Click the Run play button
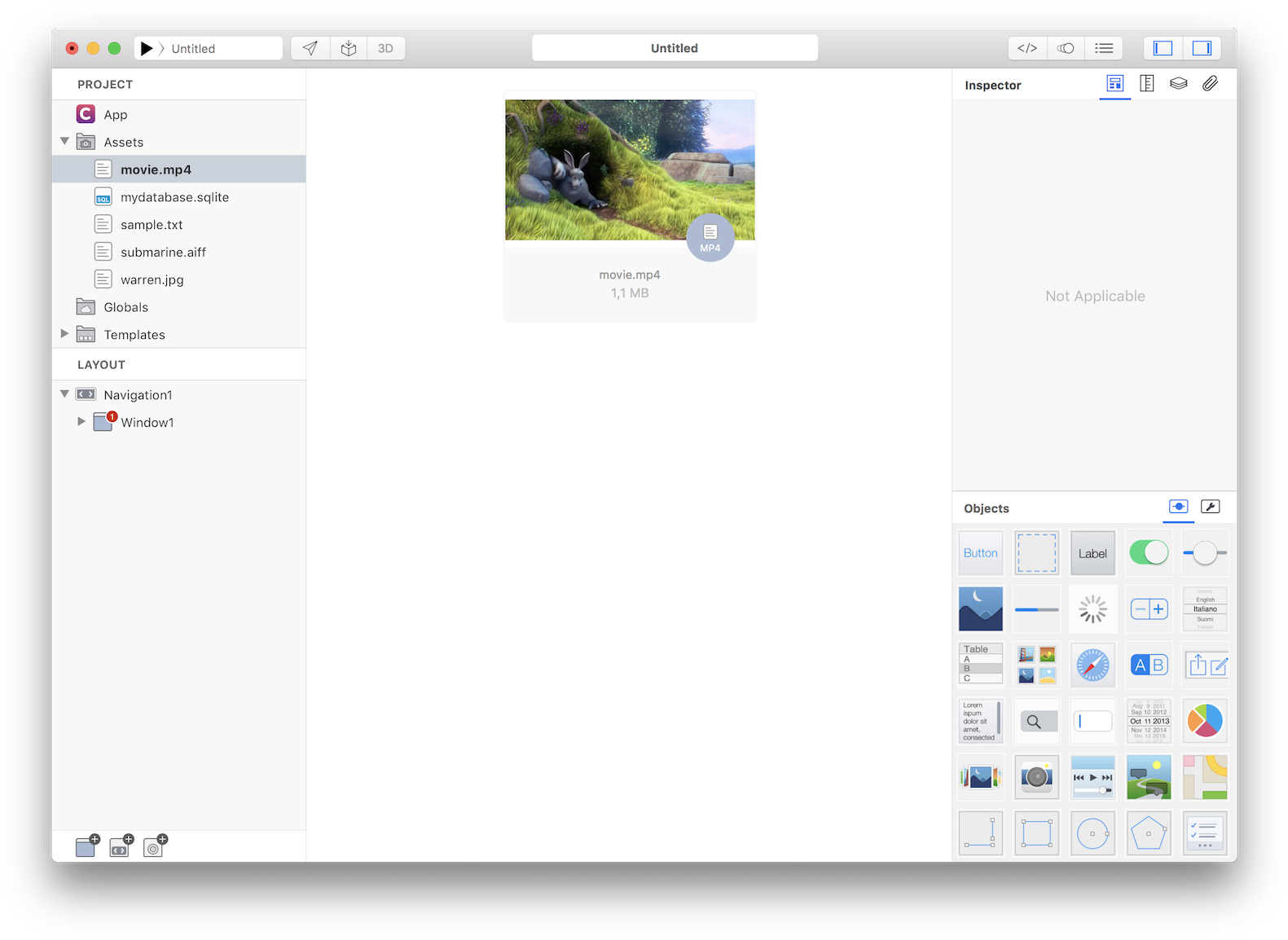 pyautogui.click(x=146, y=49)
